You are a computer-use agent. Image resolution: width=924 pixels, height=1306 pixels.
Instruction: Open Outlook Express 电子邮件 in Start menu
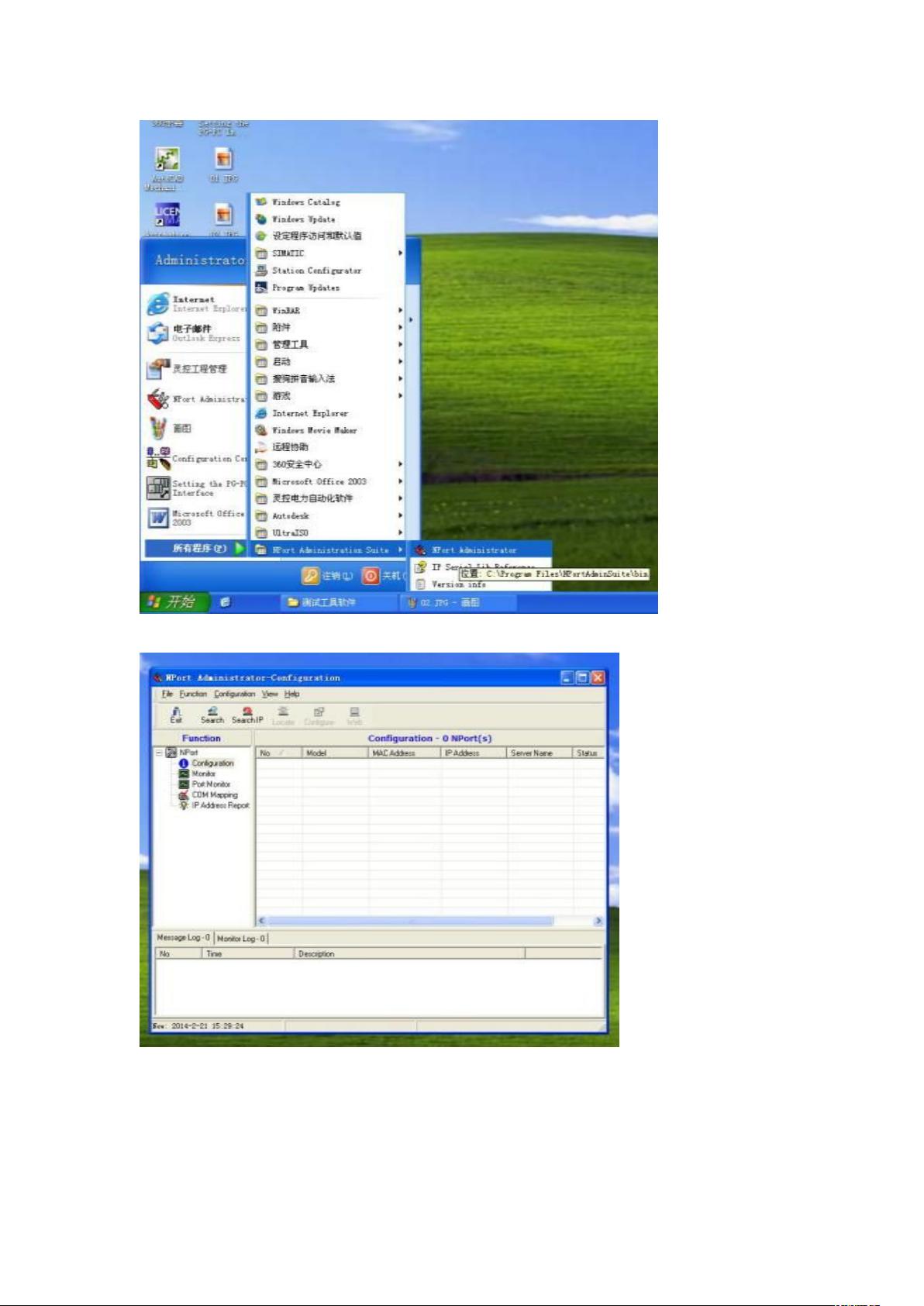(195, 333)
